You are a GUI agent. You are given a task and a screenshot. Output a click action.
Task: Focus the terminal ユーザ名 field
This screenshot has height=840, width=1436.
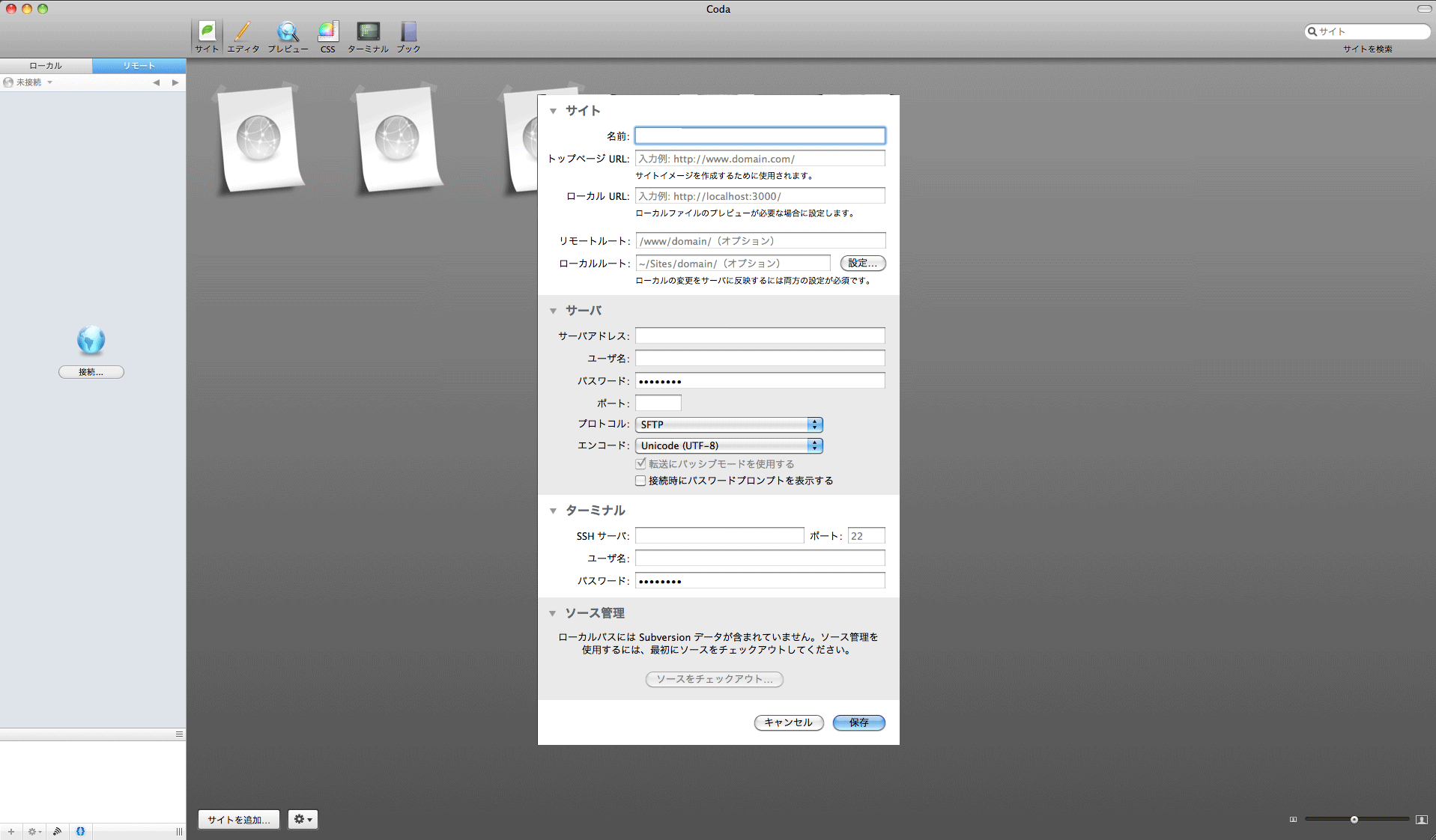[760, 558]
